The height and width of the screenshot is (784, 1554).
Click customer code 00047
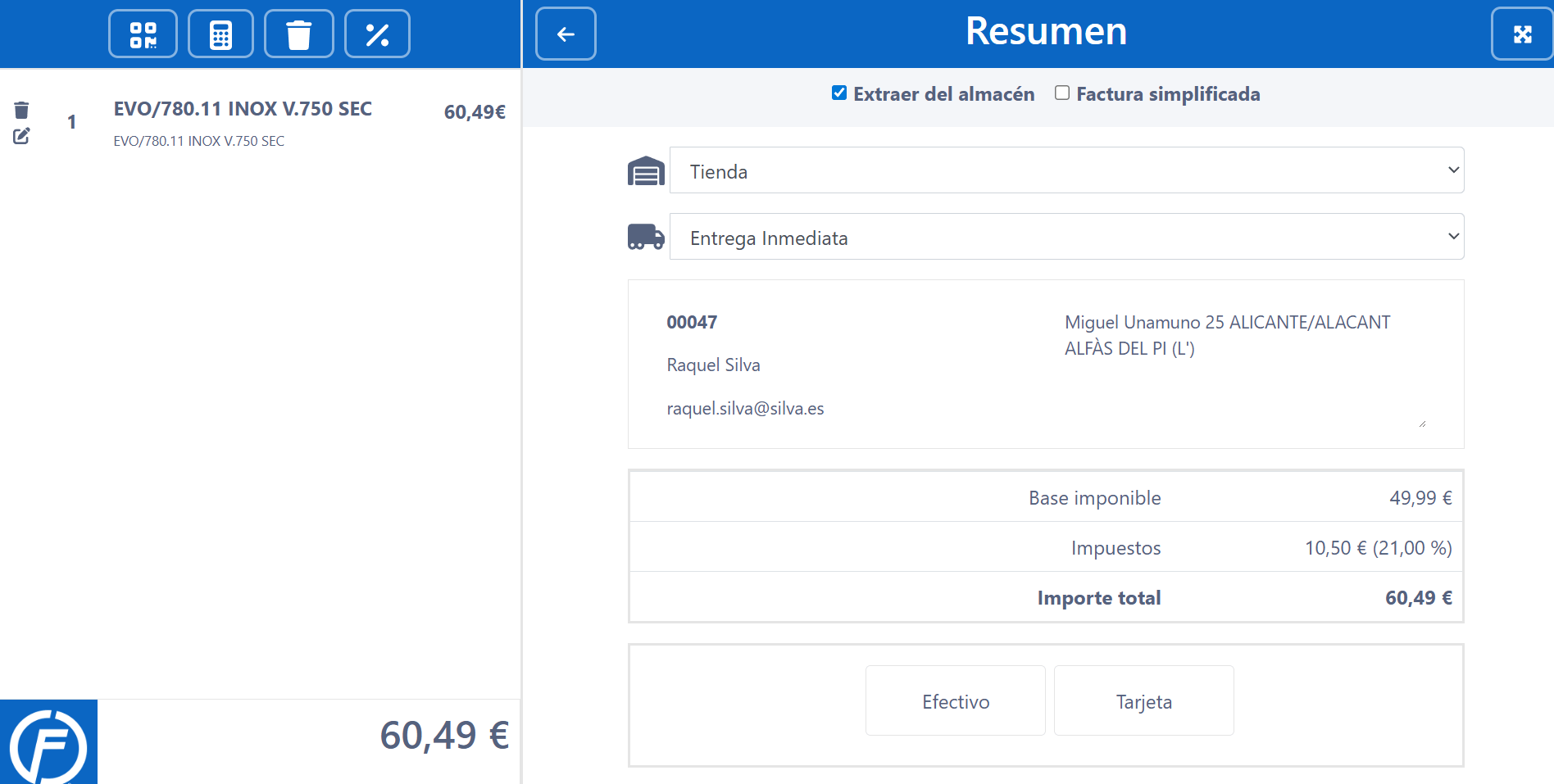[x=692, y=322]
